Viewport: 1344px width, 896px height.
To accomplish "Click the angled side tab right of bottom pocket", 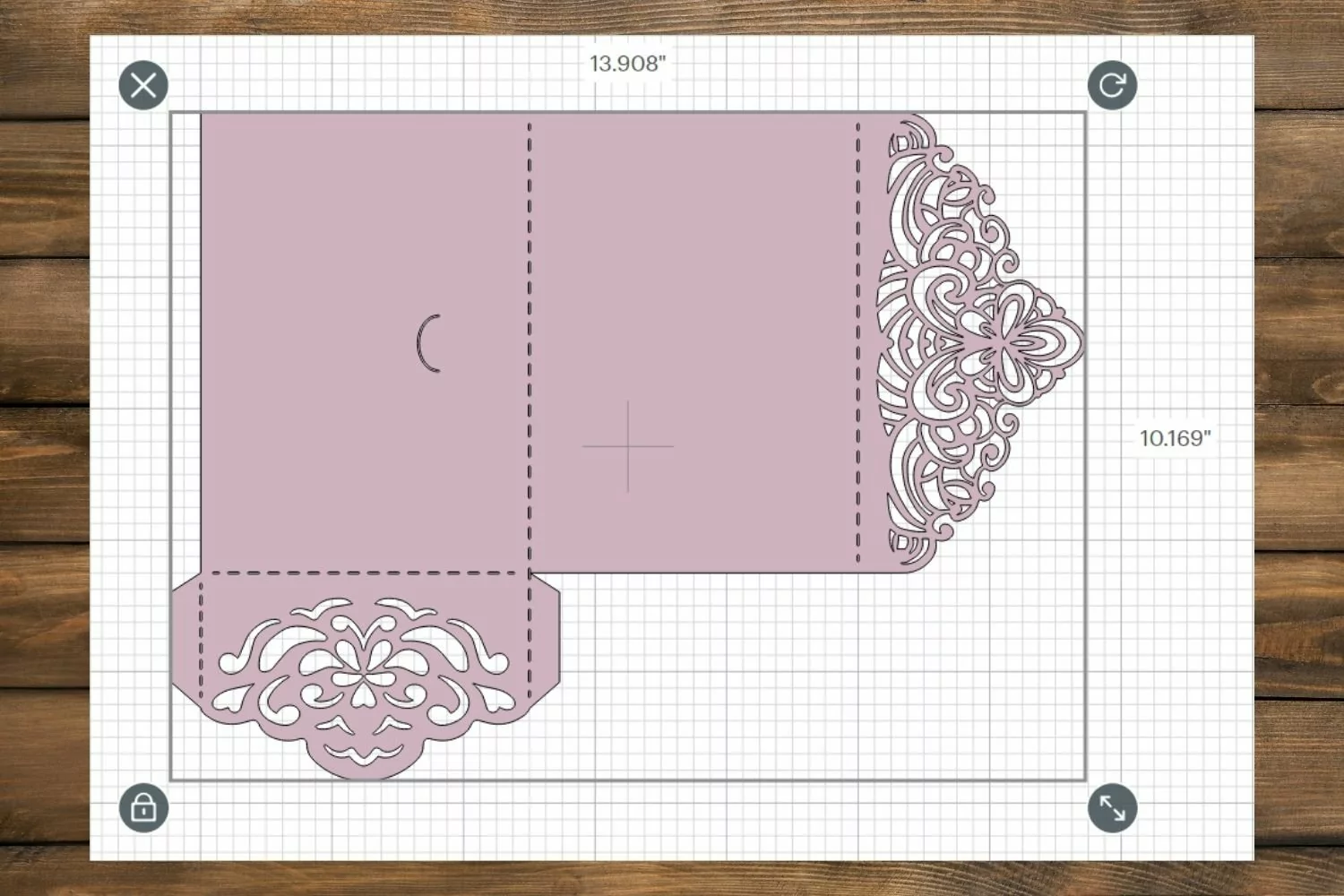I will click(545, 641).
